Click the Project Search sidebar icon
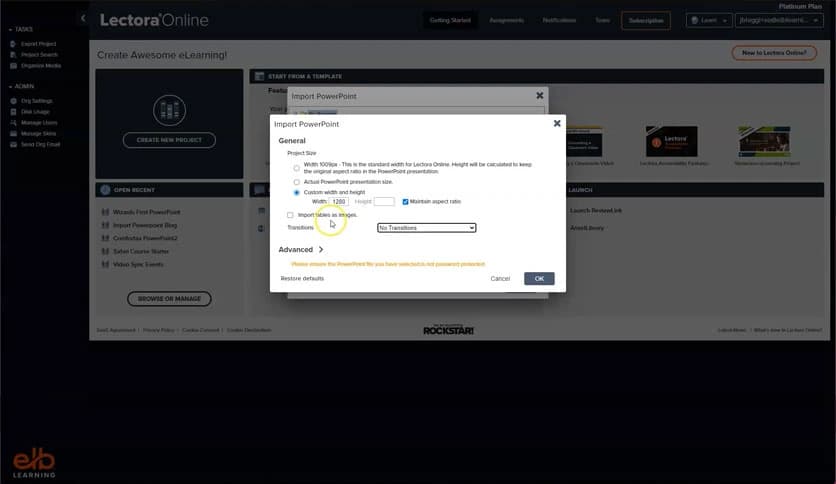 coord(13,55)
